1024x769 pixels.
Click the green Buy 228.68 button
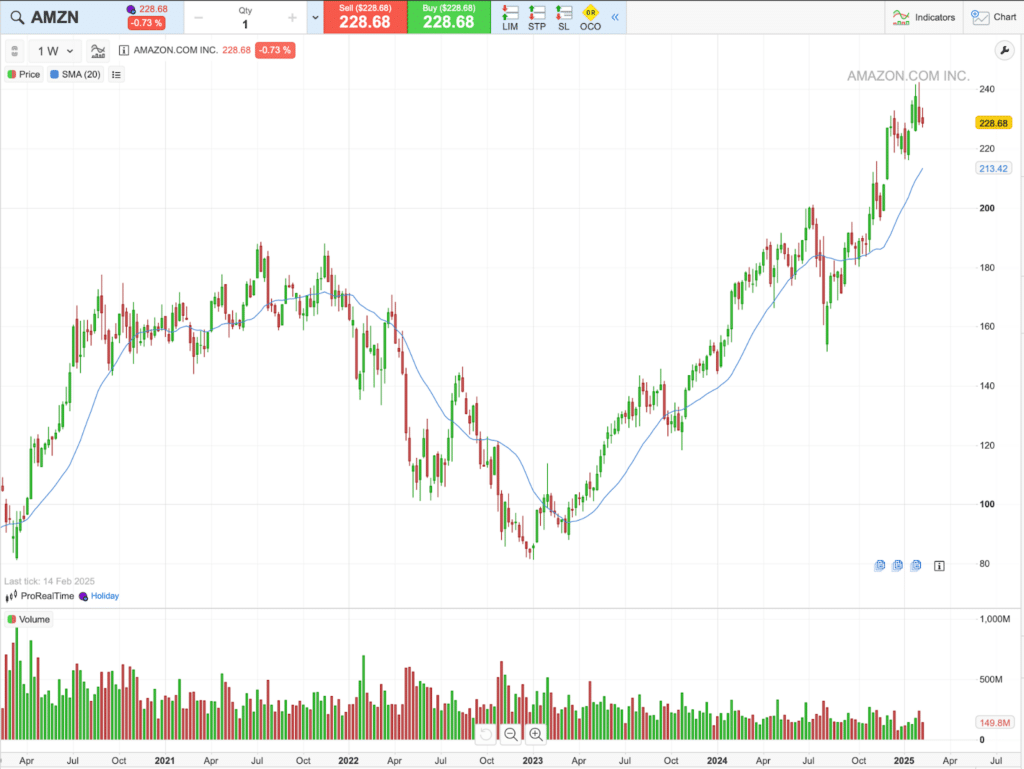449,17
